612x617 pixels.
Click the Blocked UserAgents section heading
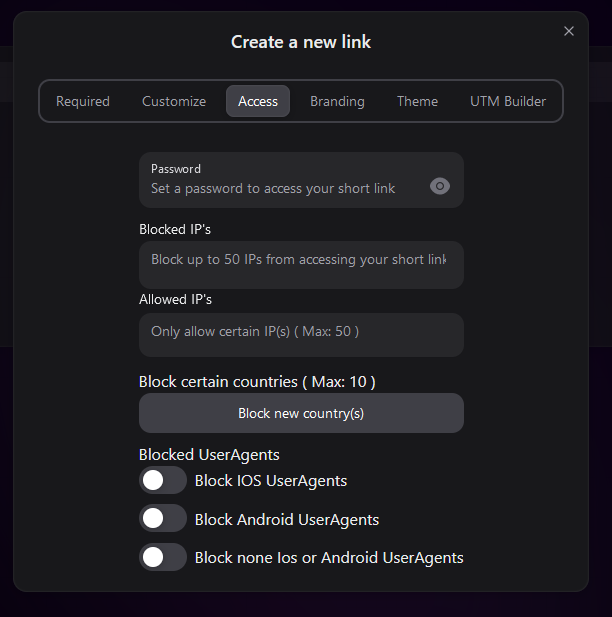point(209,455)
